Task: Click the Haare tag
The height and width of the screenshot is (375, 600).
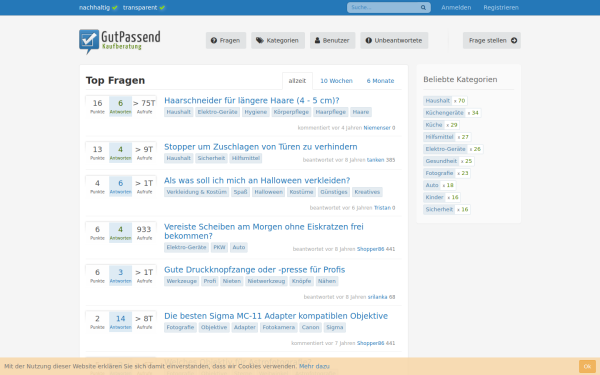Action: [x=361, y=112]
